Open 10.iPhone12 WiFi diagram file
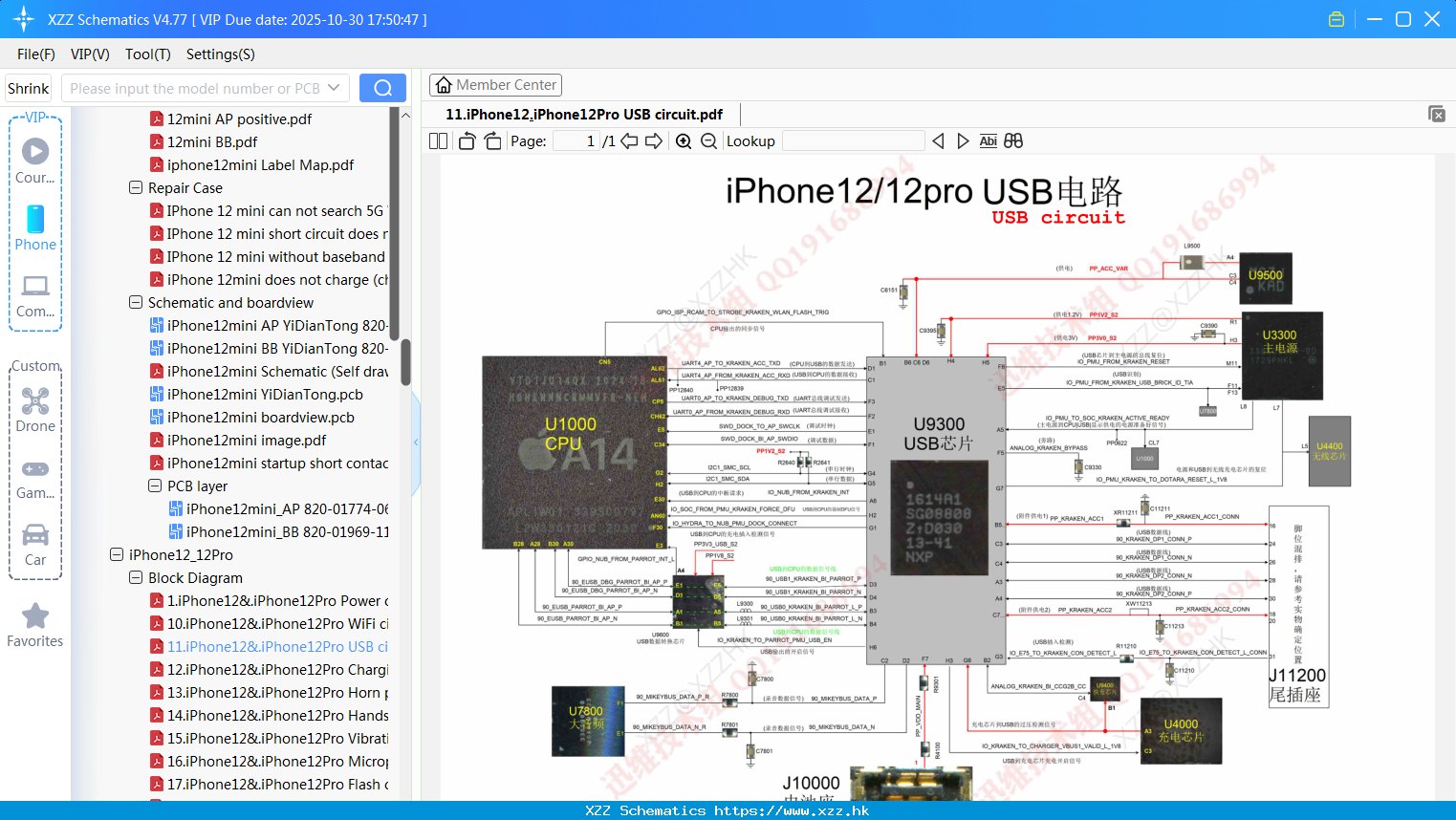1456x820 pixels. (x=269, y=624)
